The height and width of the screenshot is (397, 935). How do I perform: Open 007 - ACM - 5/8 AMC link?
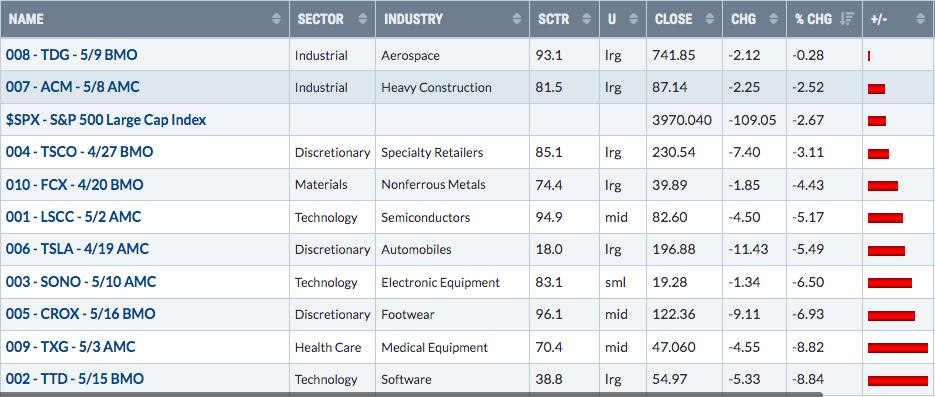[73, 87]
